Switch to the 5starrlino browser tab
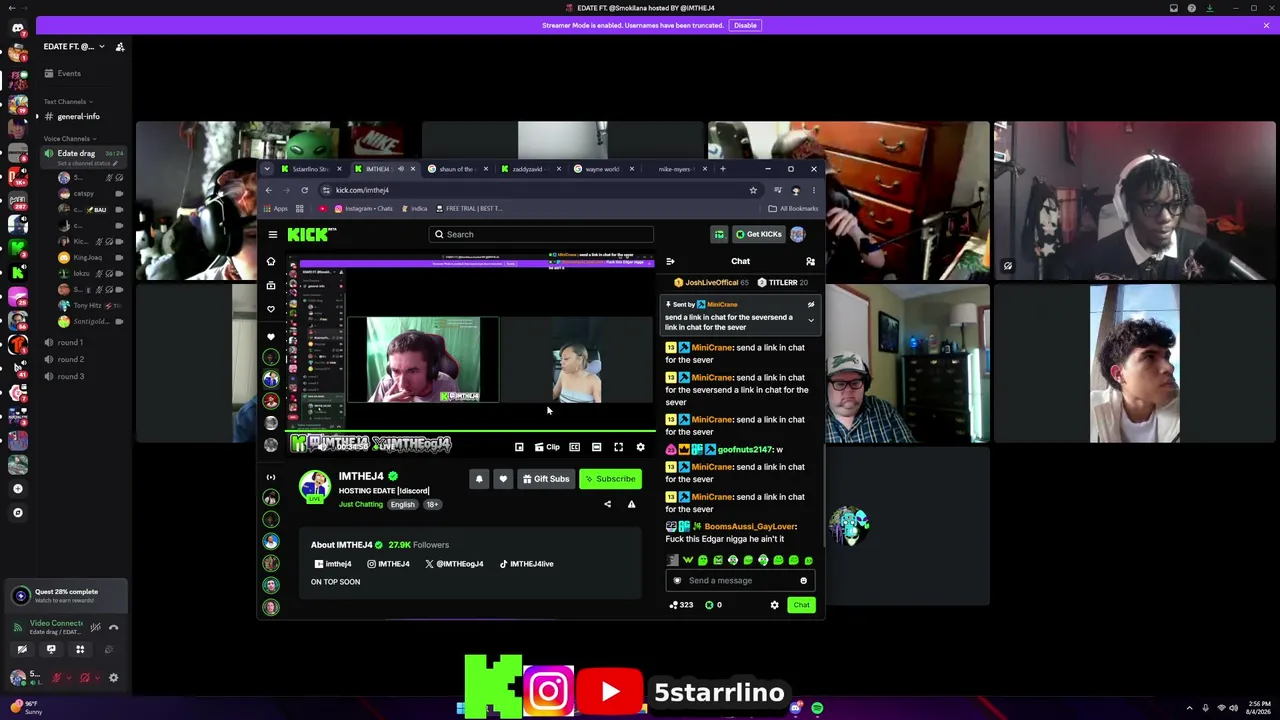 [312, 169]
